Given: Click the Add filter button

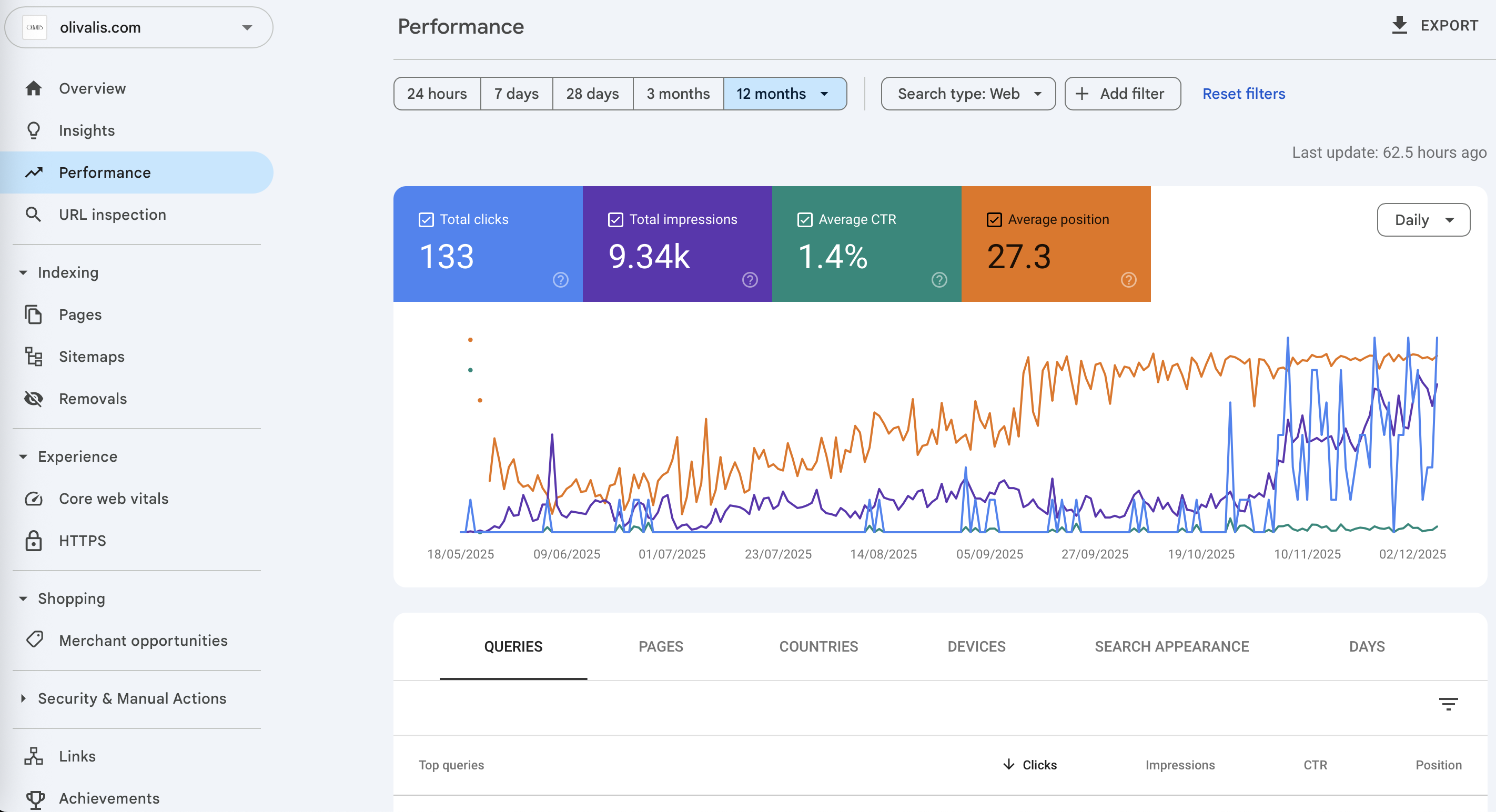Looking at the screenshot, I should coord(1121,94).
